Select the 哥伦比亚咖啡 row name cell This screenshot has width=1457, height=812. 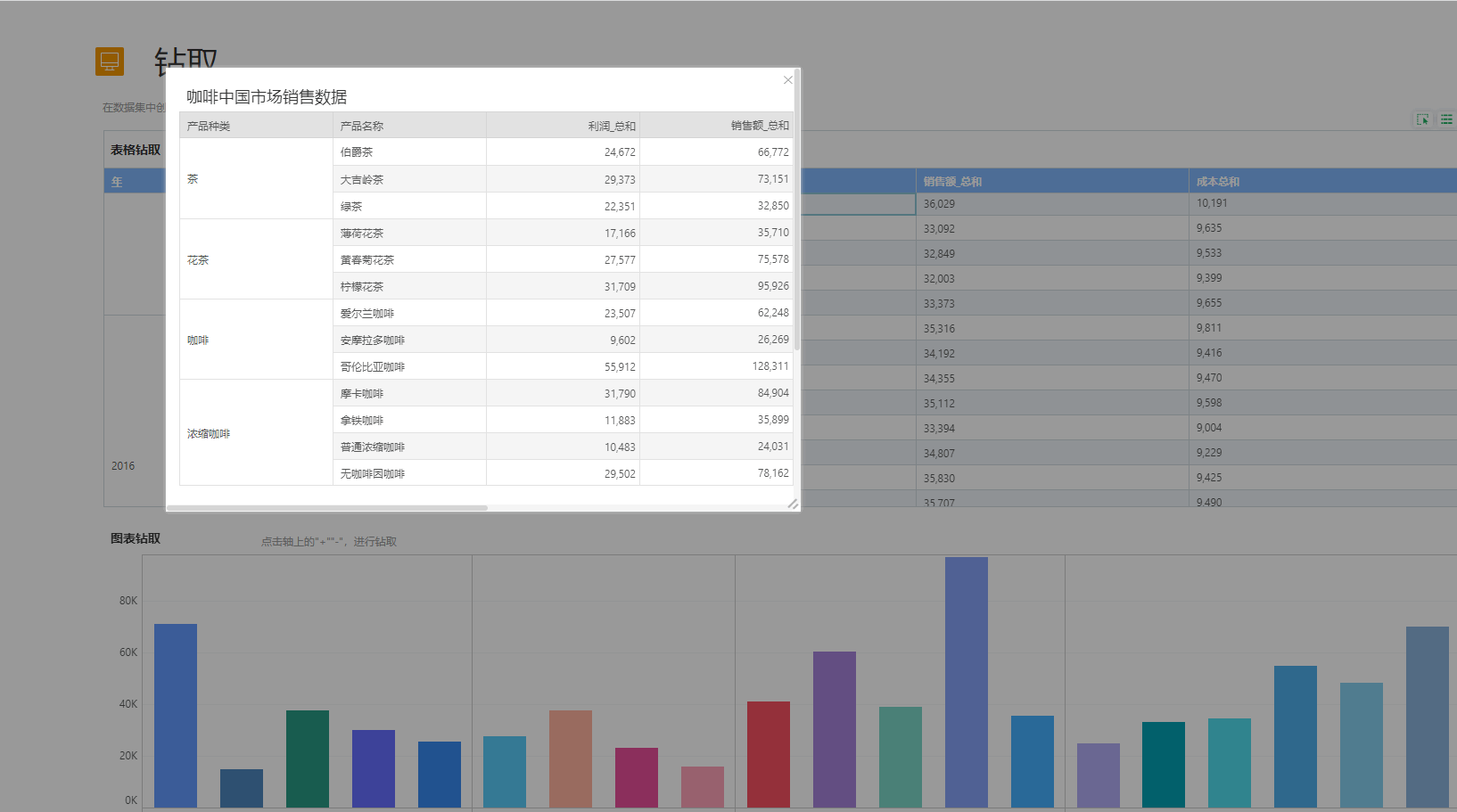point(373,367)
